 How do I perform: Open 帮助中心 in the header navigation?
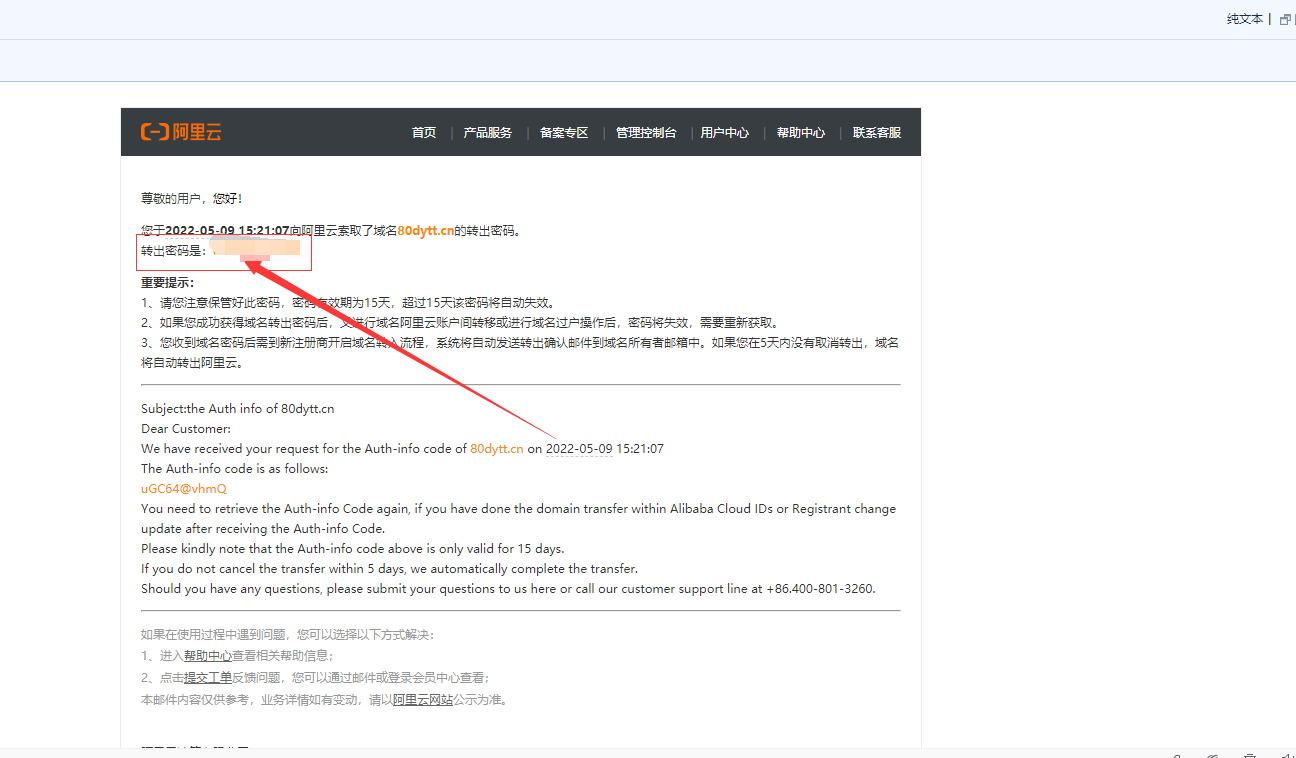(x=801, y=133)
